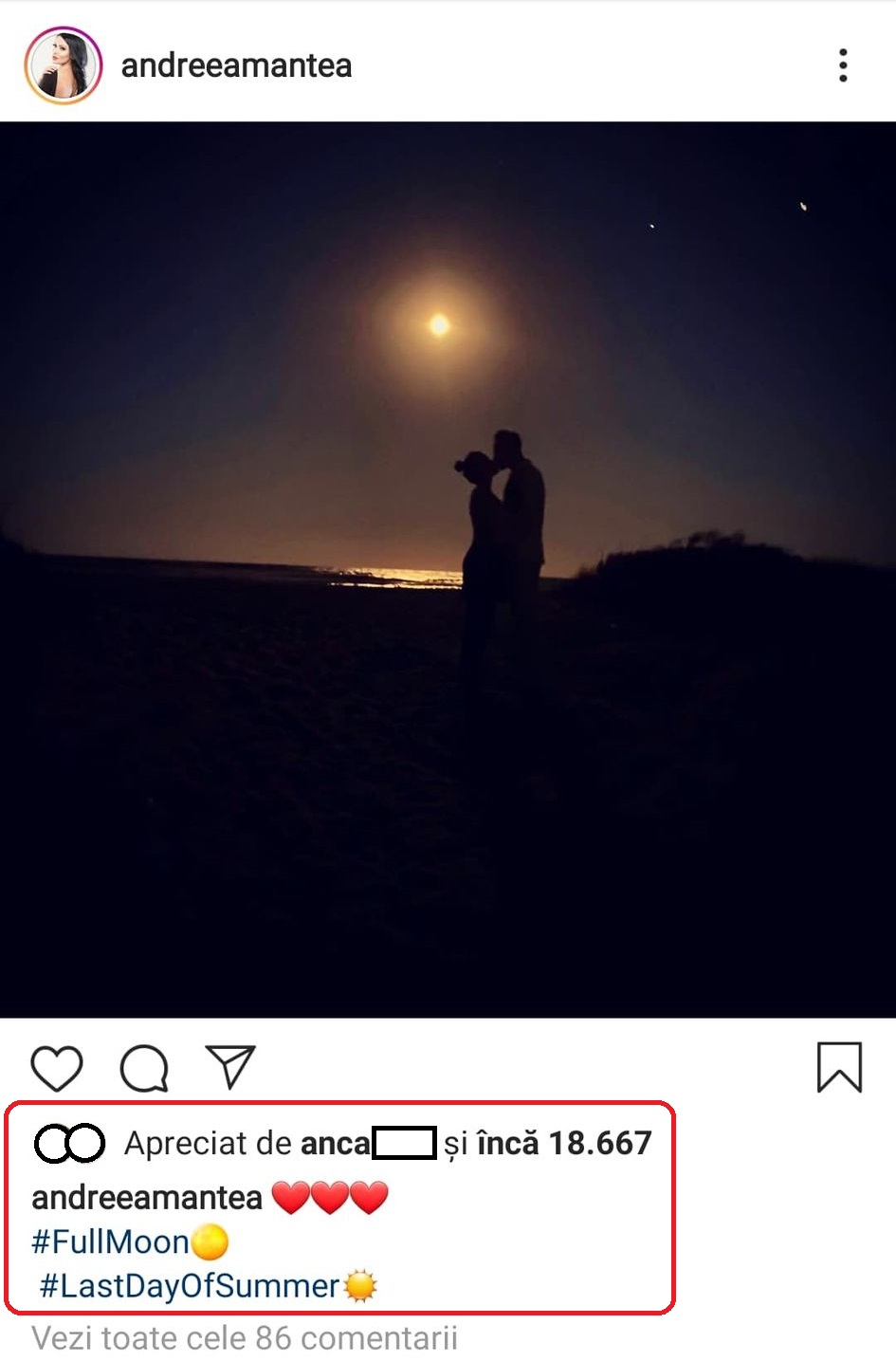Viewport: 896px width, 1361px height.
Task: Save the post with the bookmark icon
Action: (x=839, y=1067)
